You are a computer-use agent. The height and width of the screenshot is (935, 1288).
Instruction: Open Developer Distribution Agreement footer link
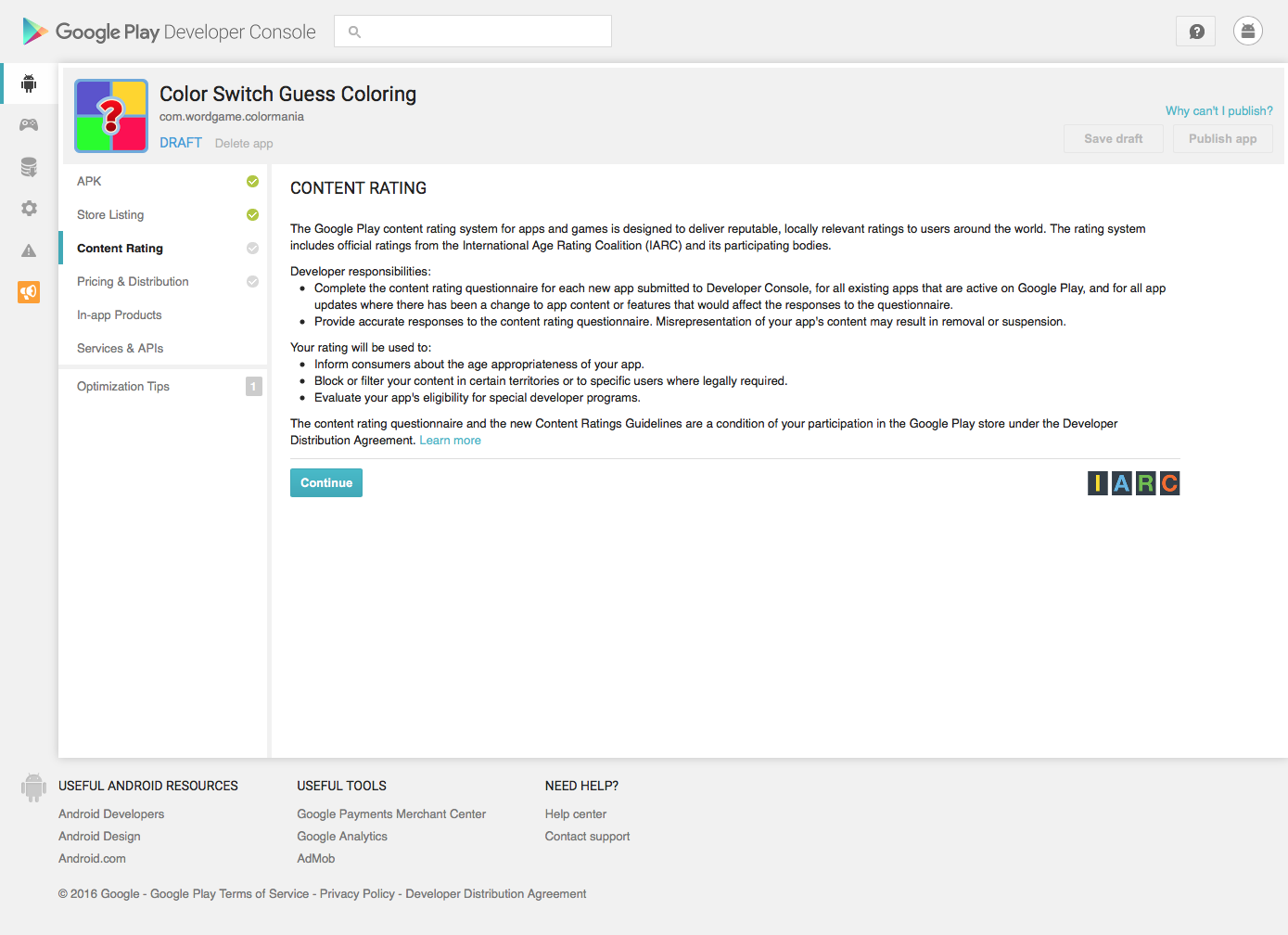tap(496, 894)
